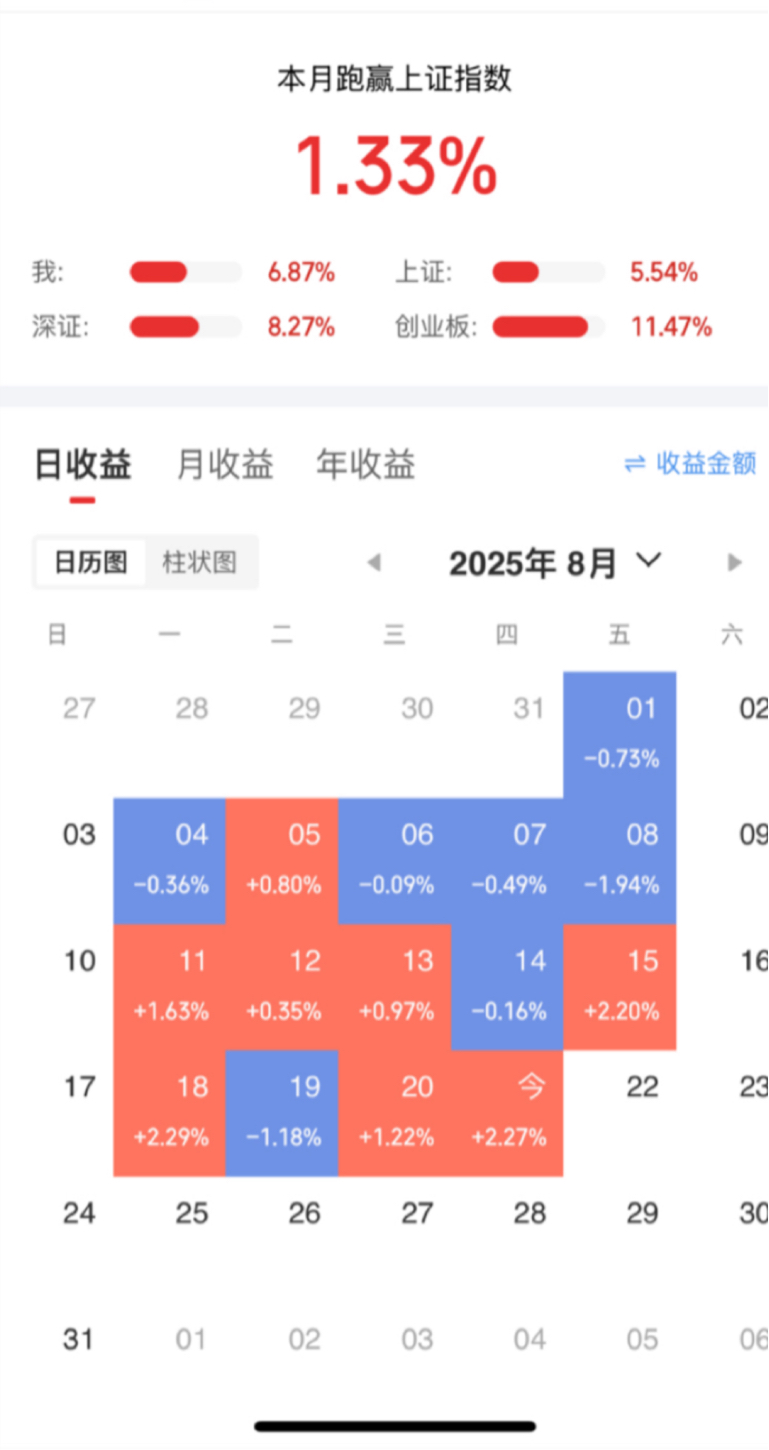Go to previous month with left arrow

374,562
